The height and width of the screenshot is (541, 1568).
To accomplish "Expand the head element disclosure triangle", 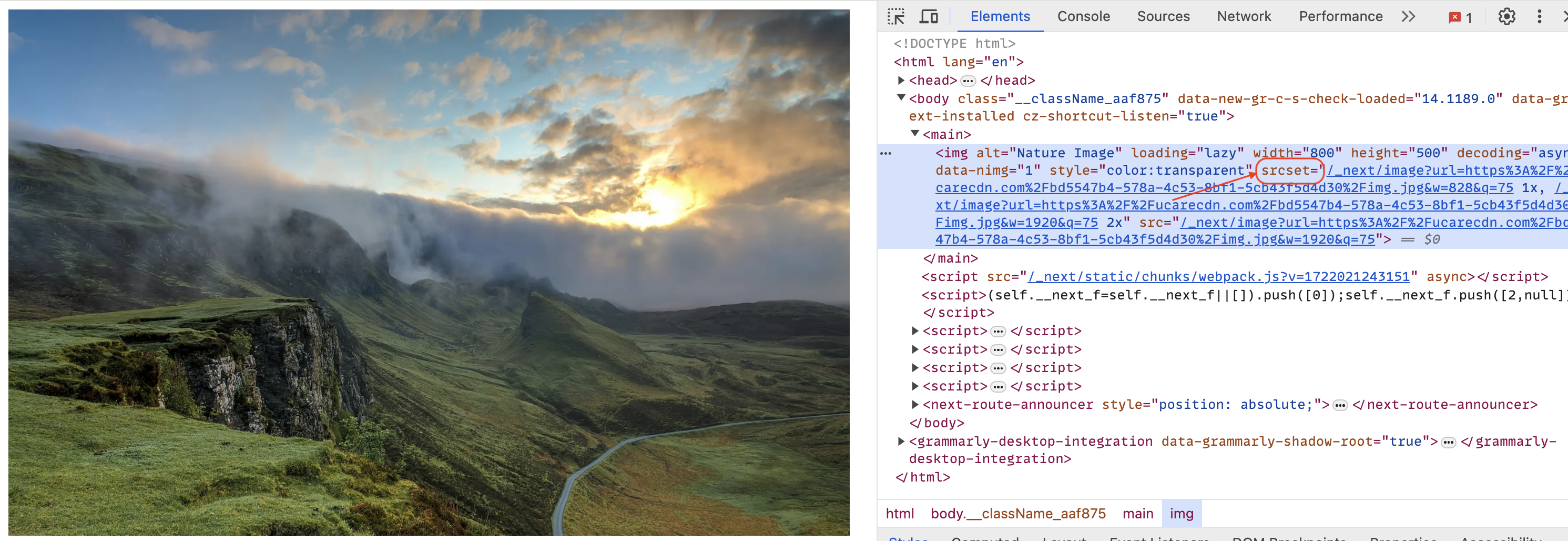I will point(900,80).
